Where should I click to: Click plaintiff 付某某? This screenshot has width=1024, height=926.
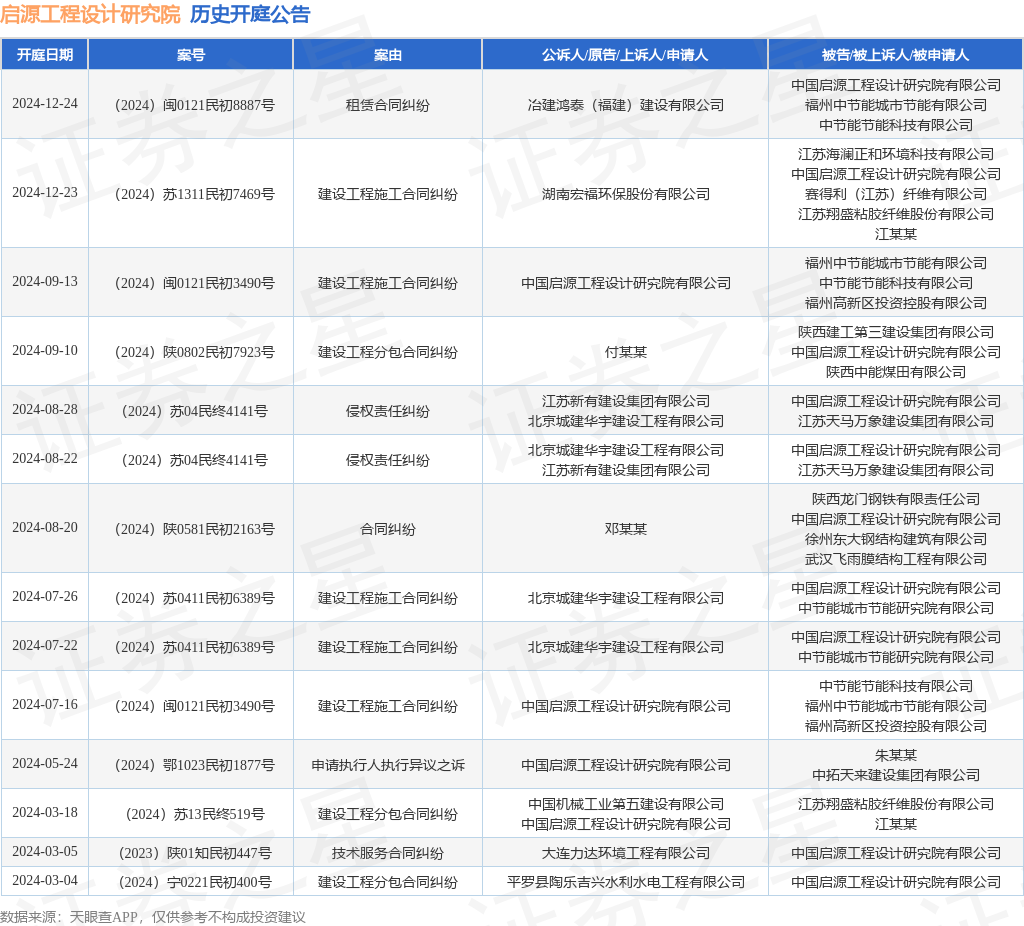pos(626,352)
